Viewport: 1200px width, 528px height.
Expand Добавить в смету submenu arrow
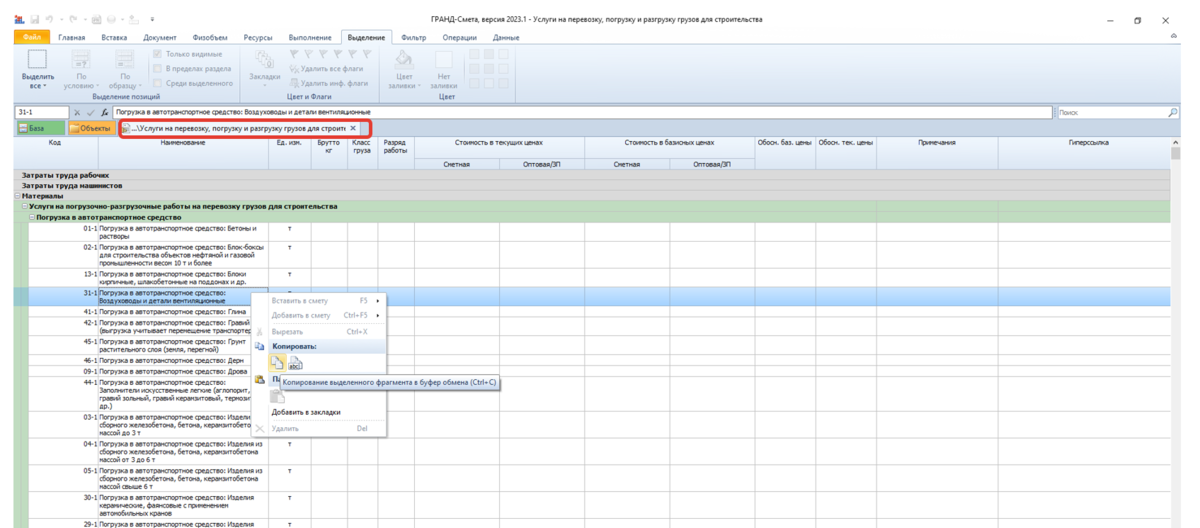click(x=378, y=315)
